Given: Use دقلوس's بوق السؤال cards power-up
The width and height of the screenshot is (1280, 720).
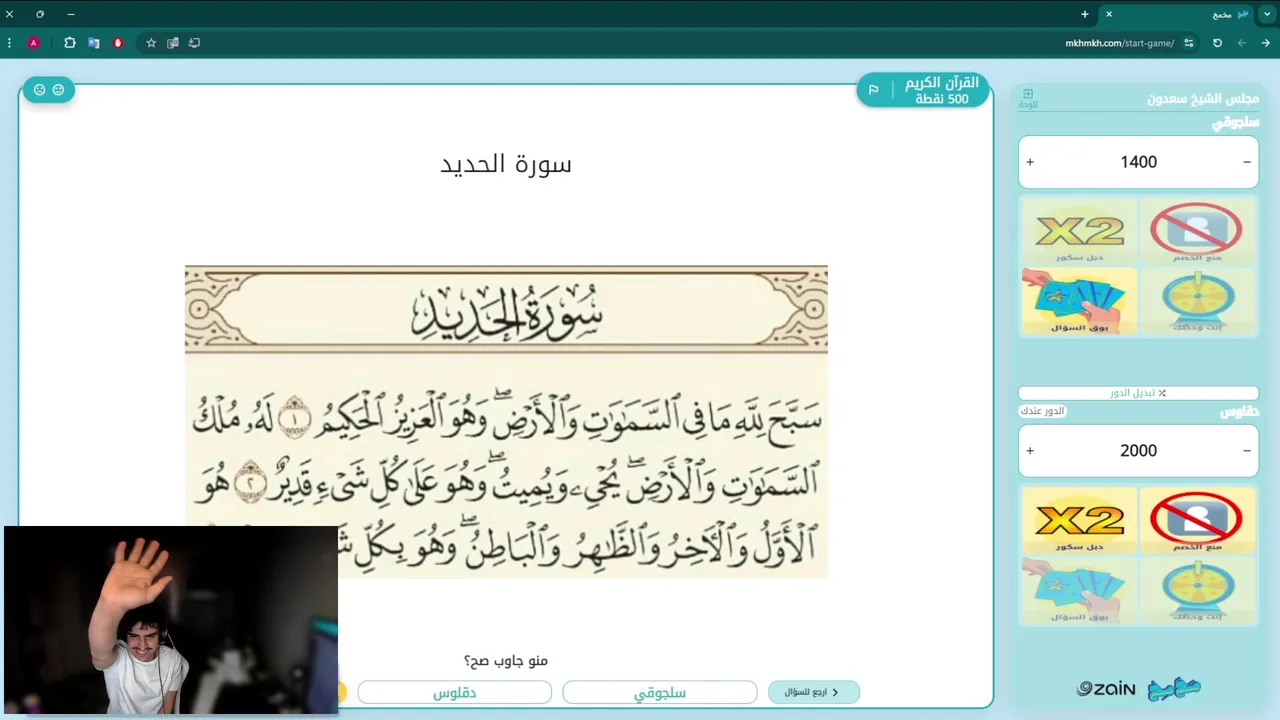Looking at the screenshot, I should coord(1079,589).
